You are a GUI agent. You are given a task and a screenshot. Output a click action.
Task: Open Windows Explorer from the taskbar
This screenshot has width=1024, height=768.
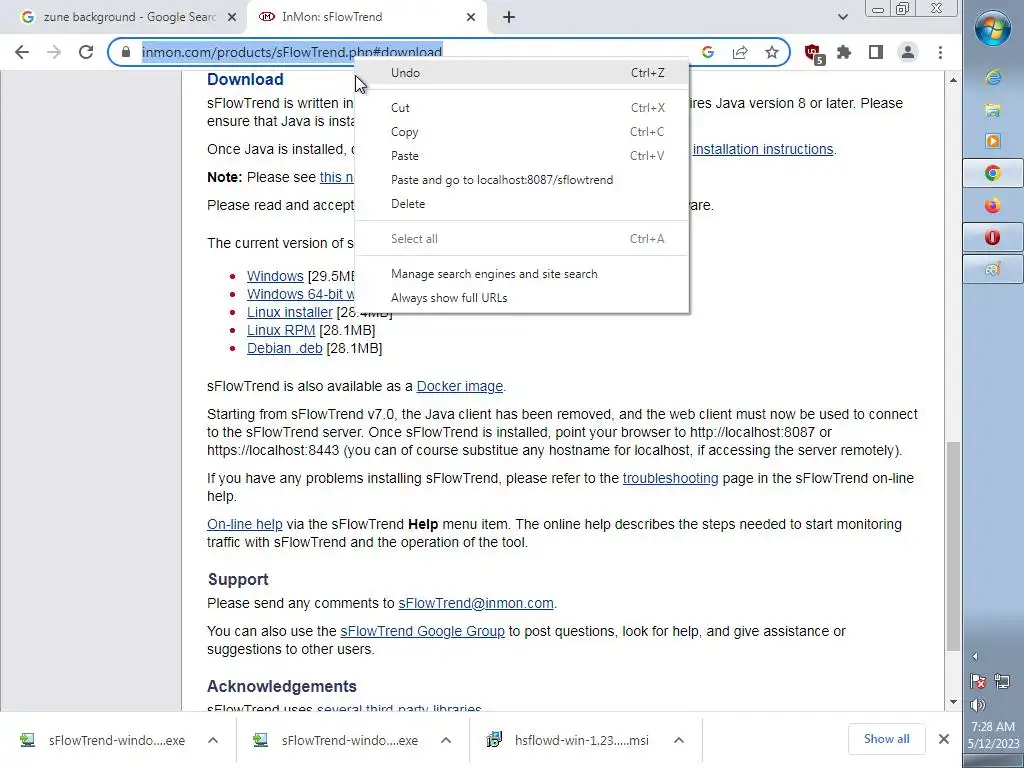coord(993,110)
